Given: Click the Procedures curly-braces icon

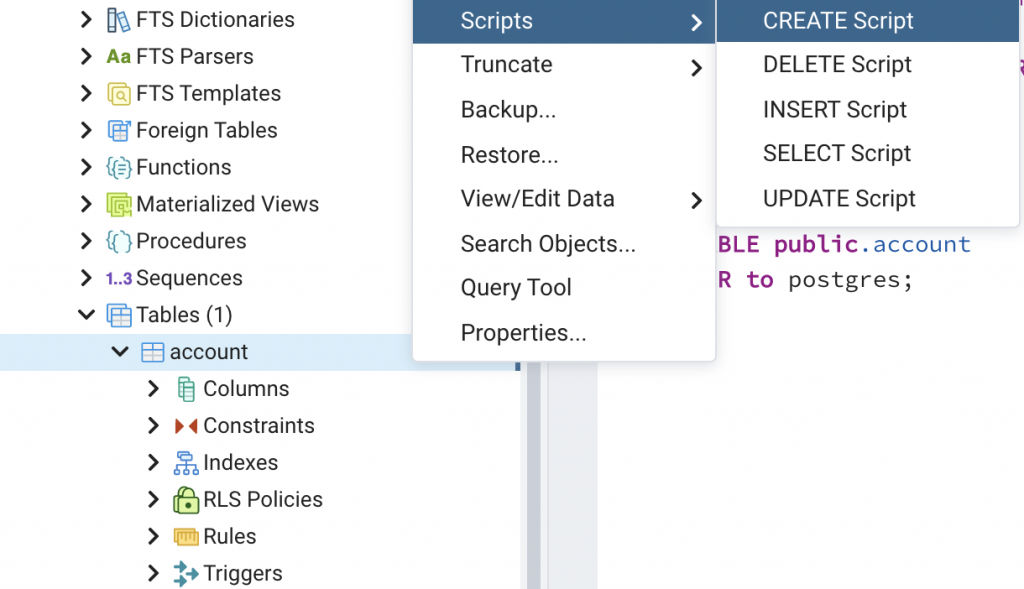Looking at the screenshot, I should coord(119,242).
